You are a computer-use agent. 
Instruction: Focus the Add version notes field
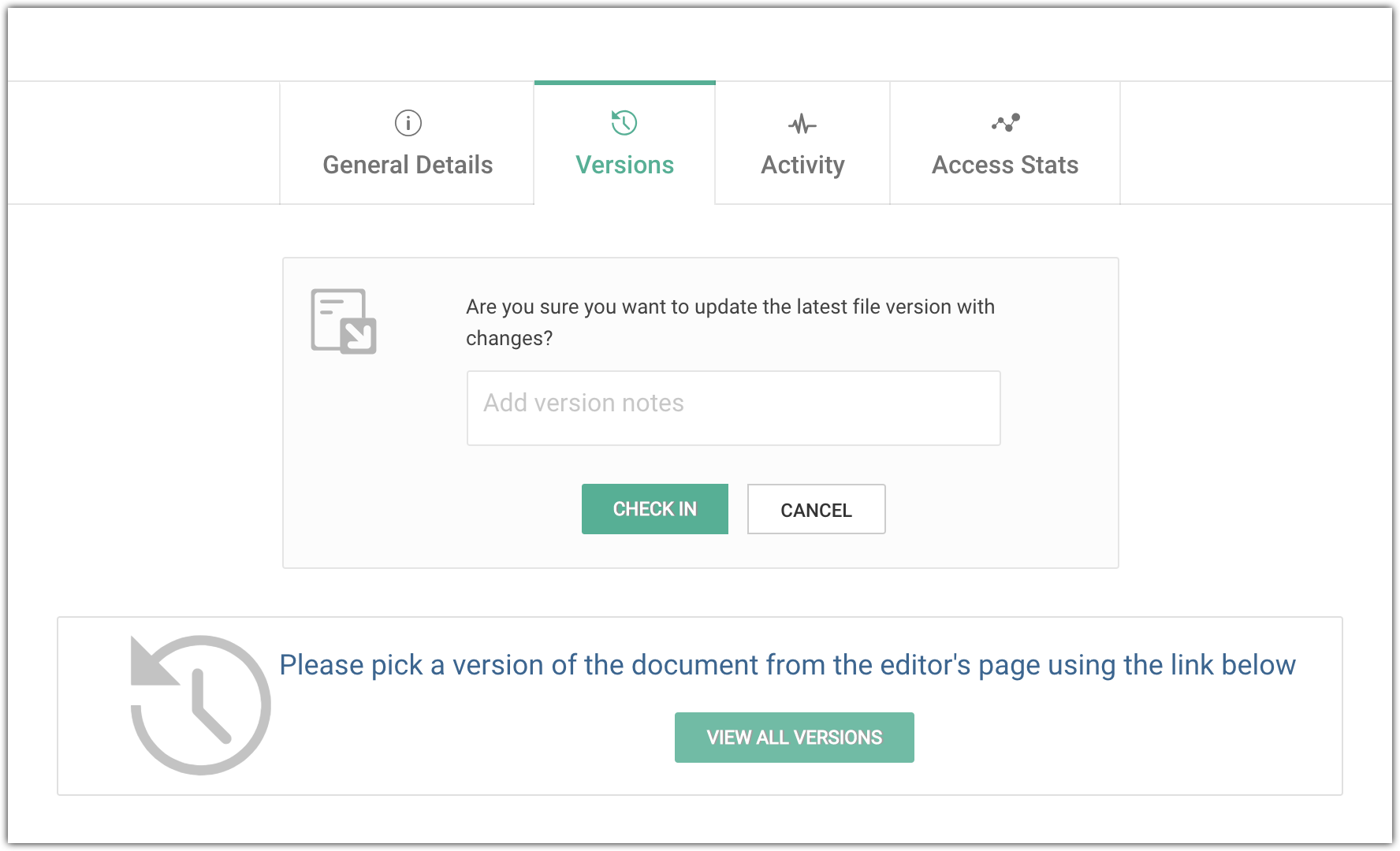(x=733, y=408)
